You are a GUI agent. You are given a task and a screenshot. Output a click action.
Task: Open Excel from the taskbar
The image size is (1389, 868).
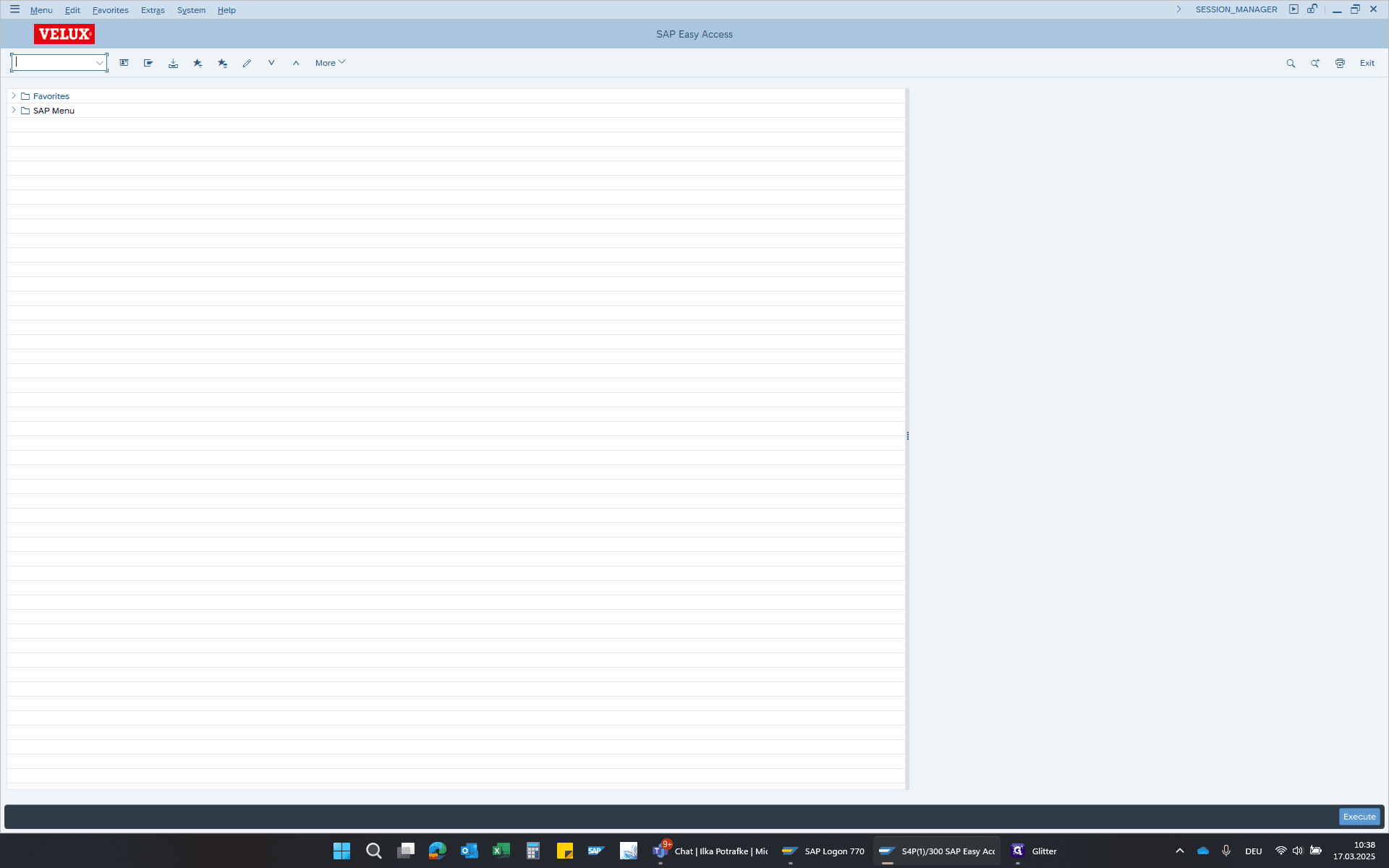[501, 851]
